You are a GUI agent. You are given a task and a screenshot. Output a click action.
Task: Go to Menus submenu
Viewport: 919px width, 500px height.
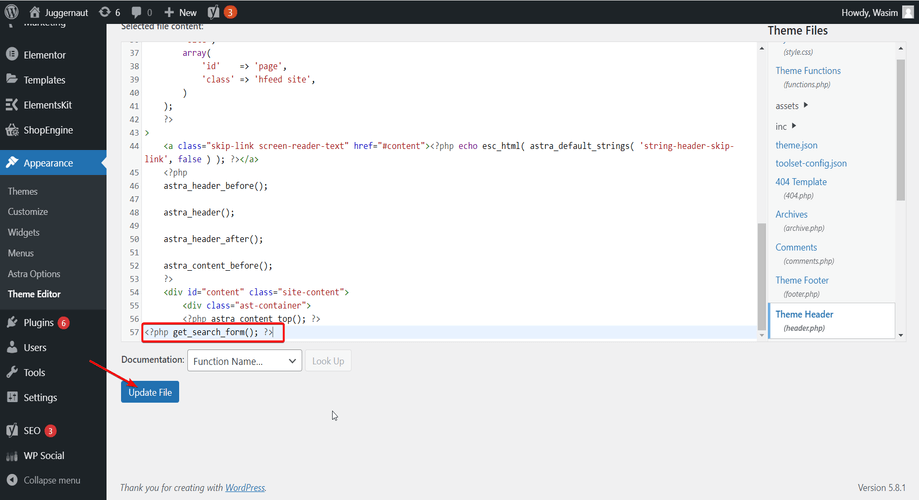[21, 253]
